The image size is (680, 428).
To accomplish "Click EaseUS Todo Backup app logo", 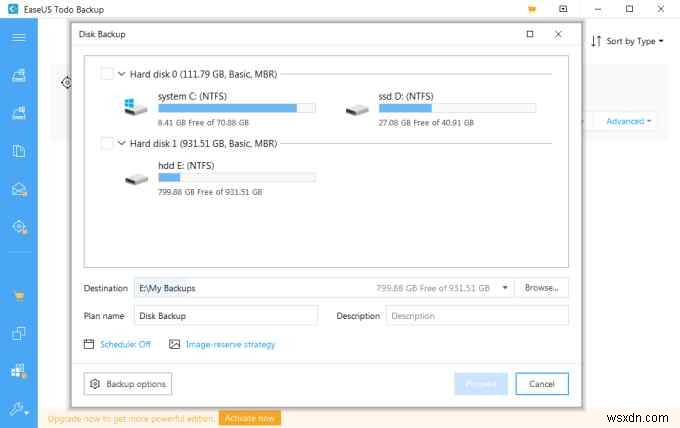I will click(13, 9).
